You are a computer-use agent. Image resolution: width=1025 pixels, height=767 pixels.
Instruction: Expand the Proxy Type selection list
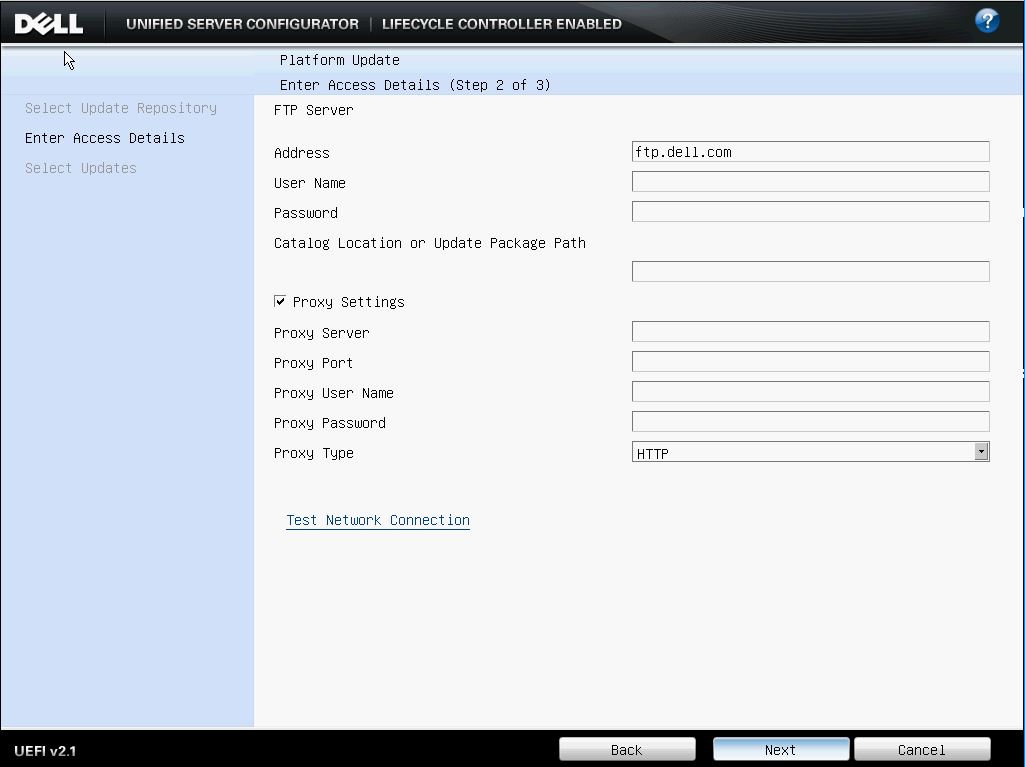pyautogui.click(x=982, y=451)
